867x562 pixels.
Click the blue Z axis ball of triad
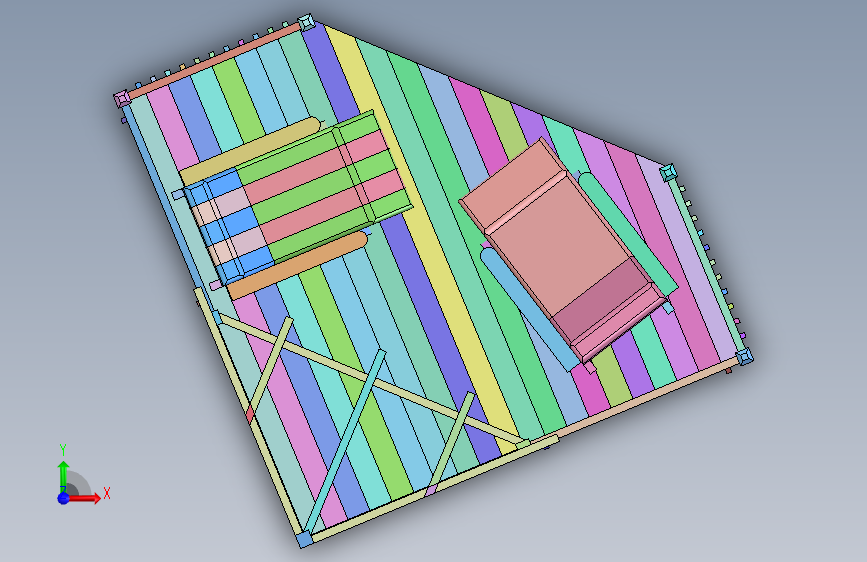point(63,498)
